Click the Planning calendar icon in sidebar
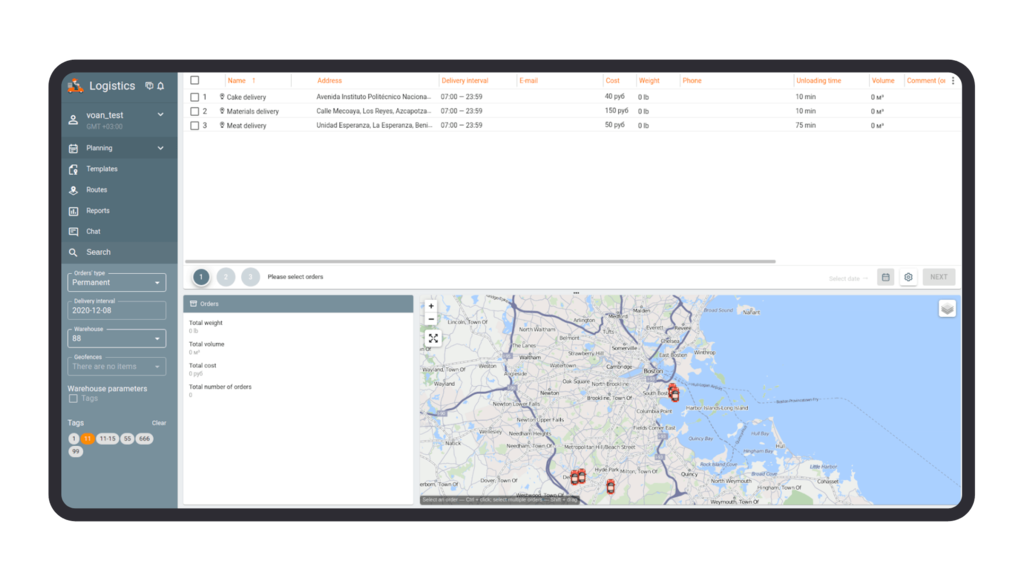This screenshot has height=576, width=1024. pos(73,148)
